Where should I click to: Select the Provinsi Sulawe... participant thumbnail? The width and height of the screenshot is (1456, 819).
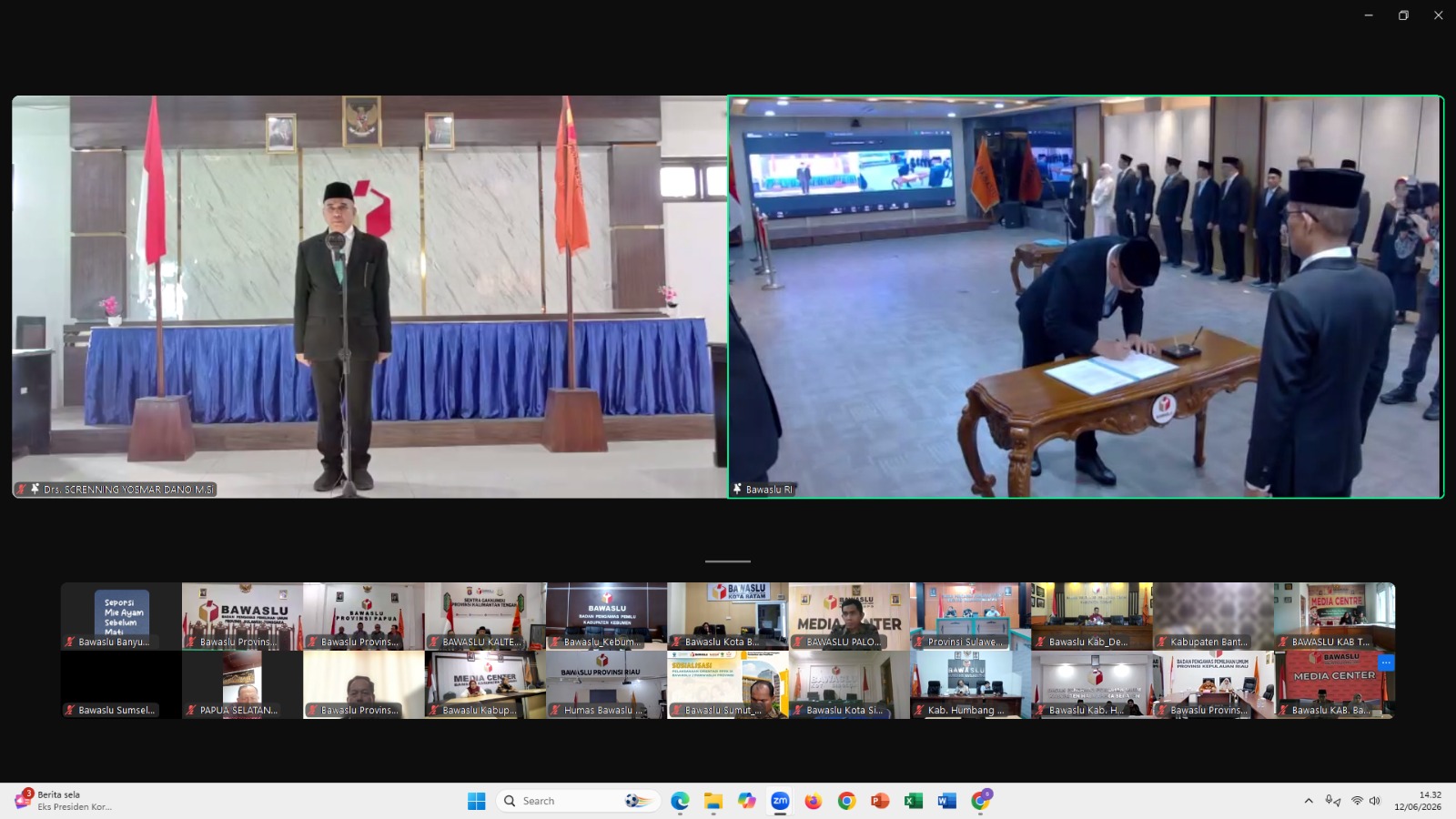click(x=971, y=616)
